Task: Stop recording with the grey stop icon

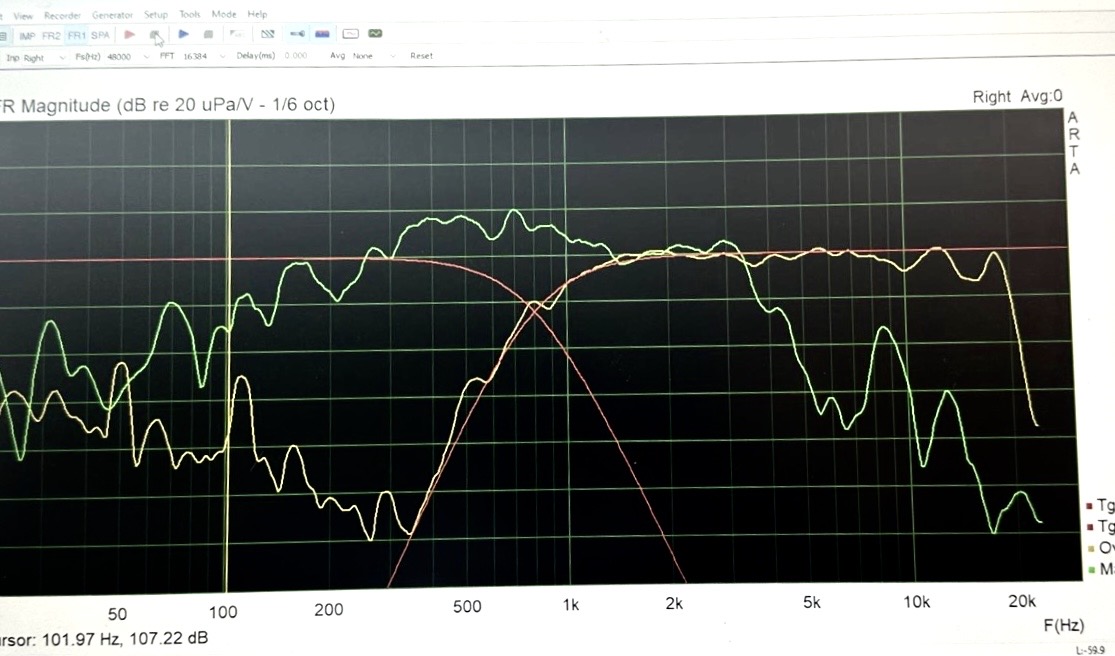Action: tap(154, 34)
